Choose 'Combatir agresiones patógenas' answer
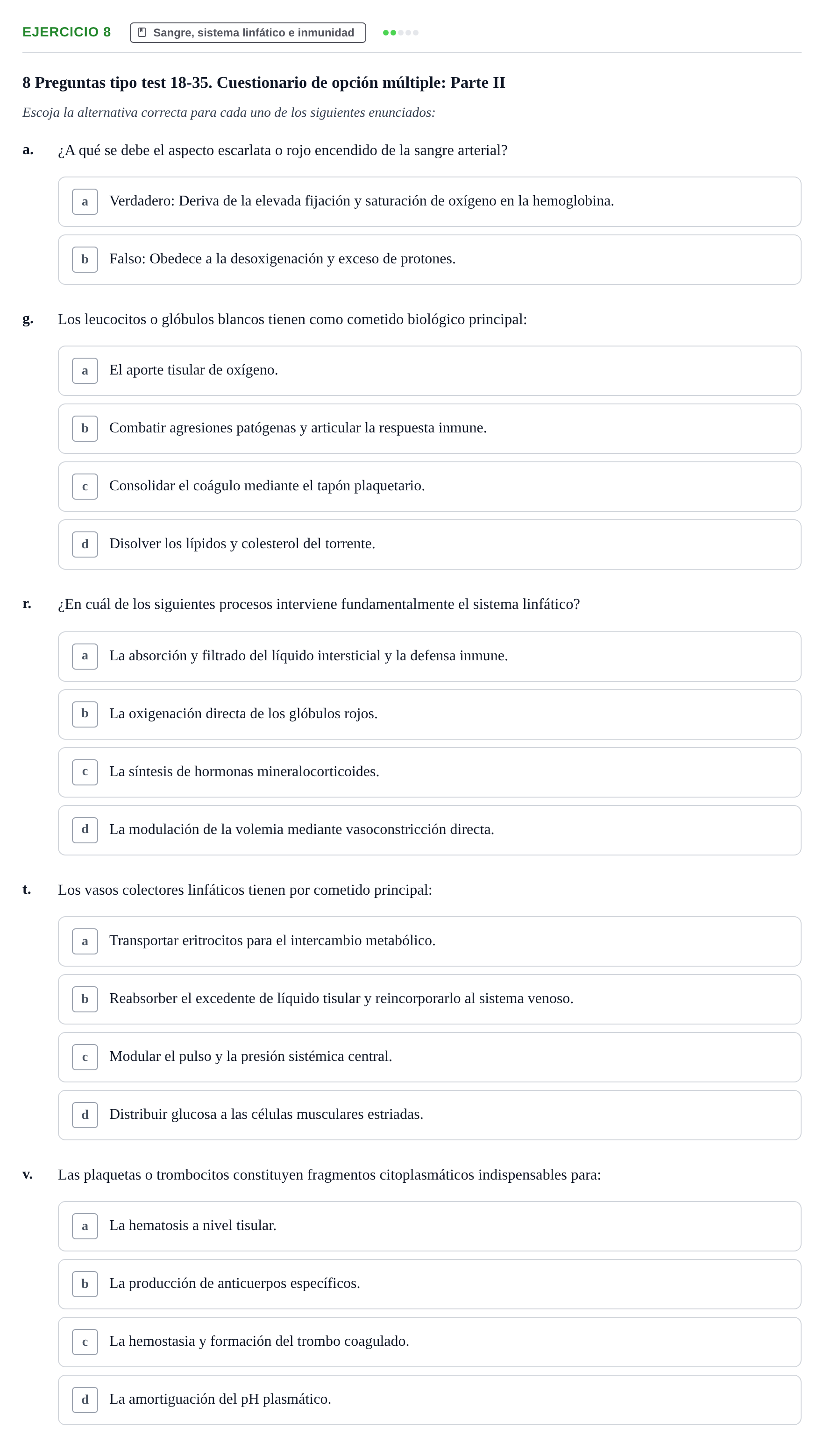 pos(430,429)
